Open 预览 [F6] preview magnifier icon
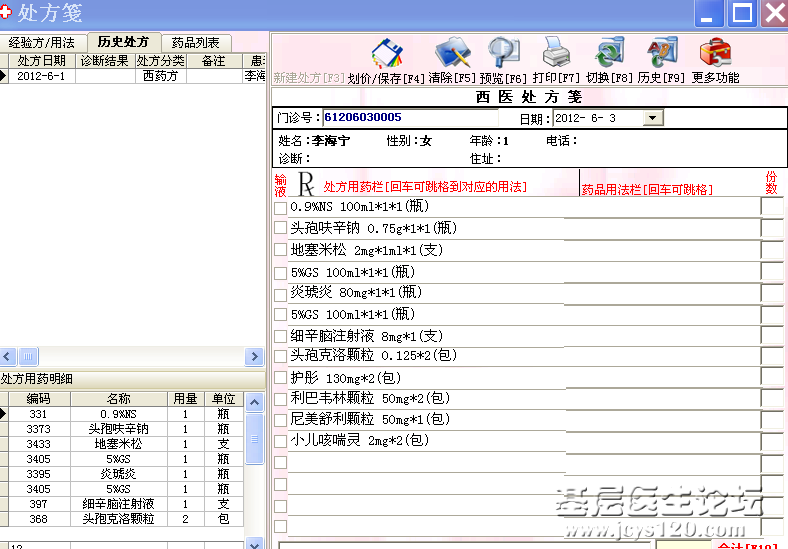 click(x=503, y=51)
